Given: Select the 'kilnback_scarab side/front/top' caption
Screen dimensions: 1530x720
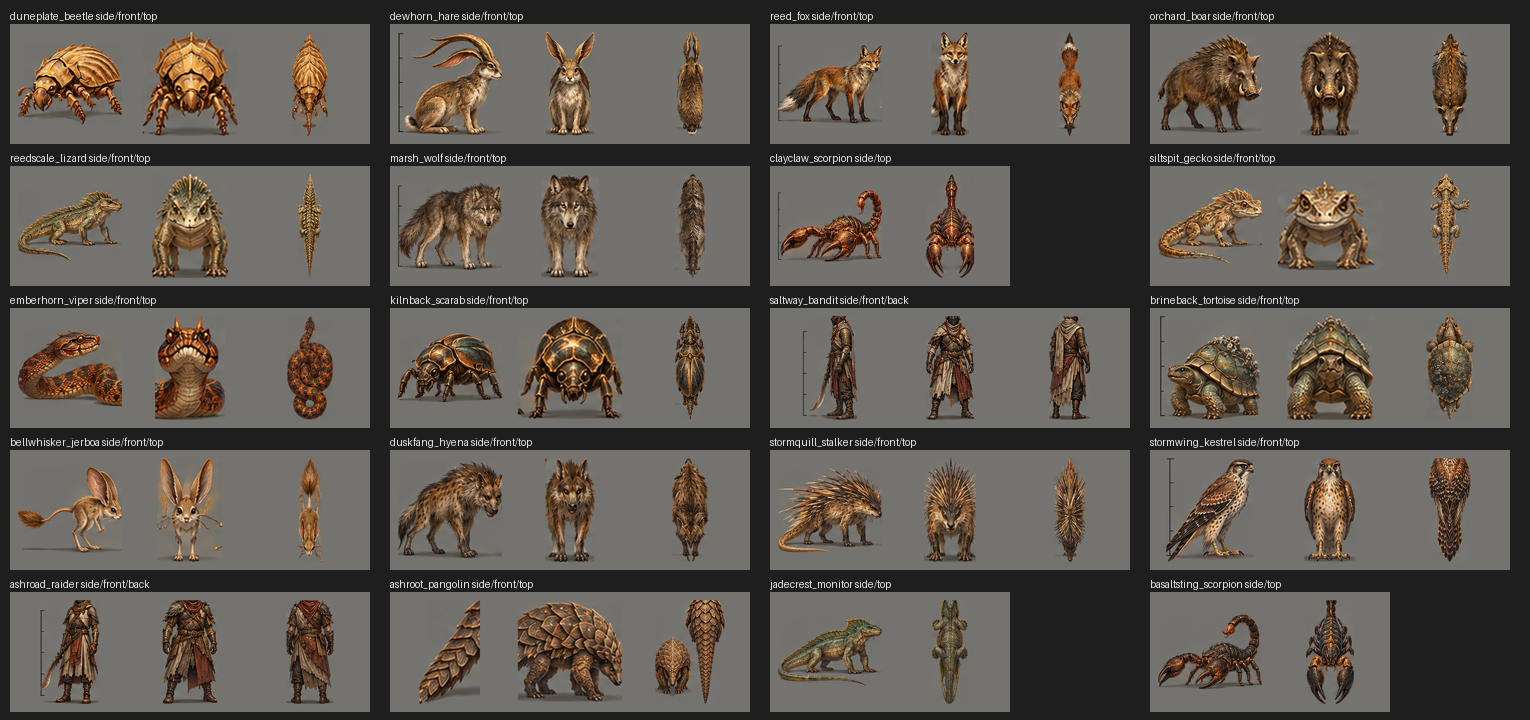Looking at the screenshot, I should [459, 300].
